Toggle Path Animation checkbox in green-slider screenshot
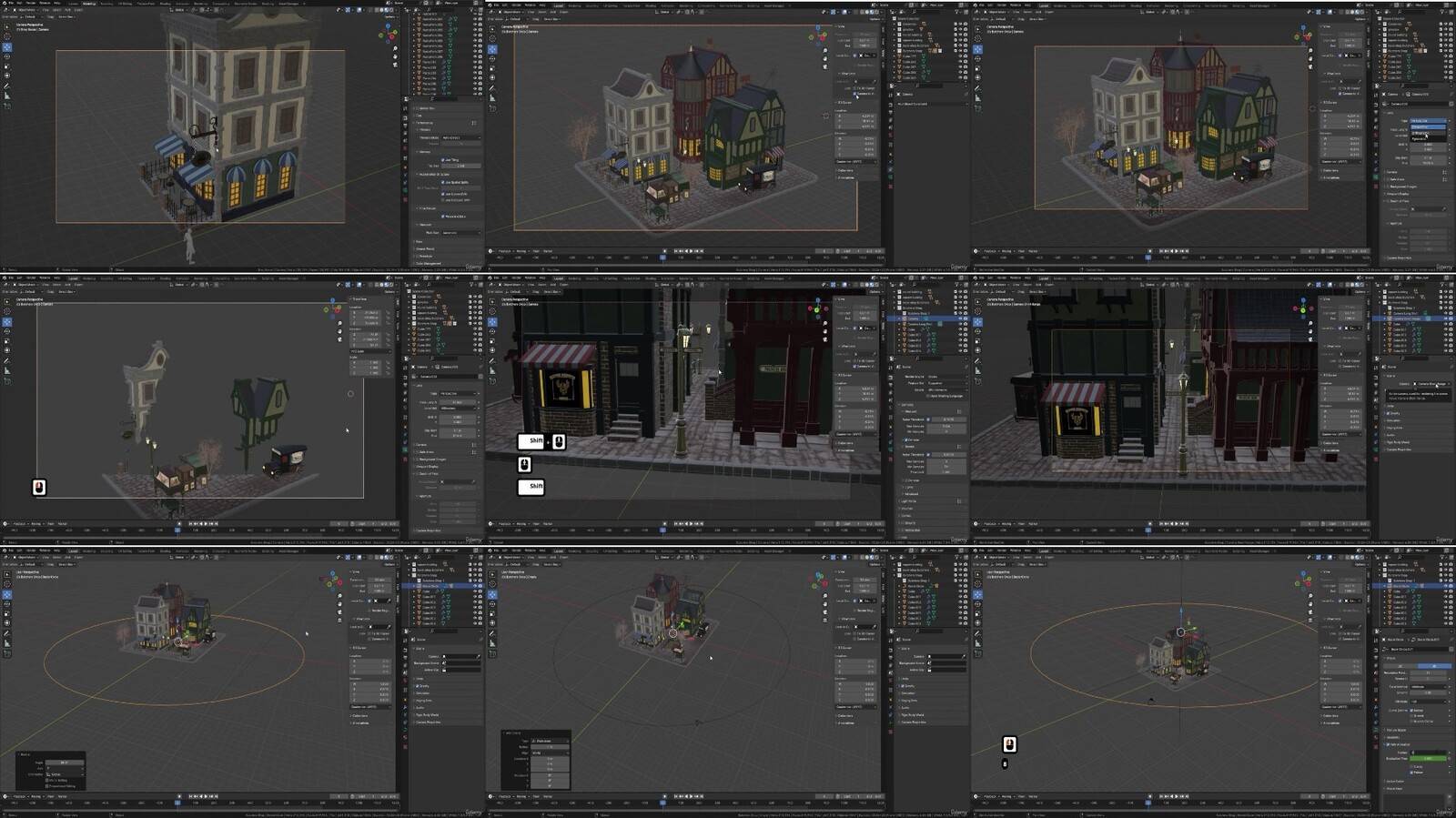Image resolution: width=1456 pixels, height=818 pixels. pos(1388,744)
